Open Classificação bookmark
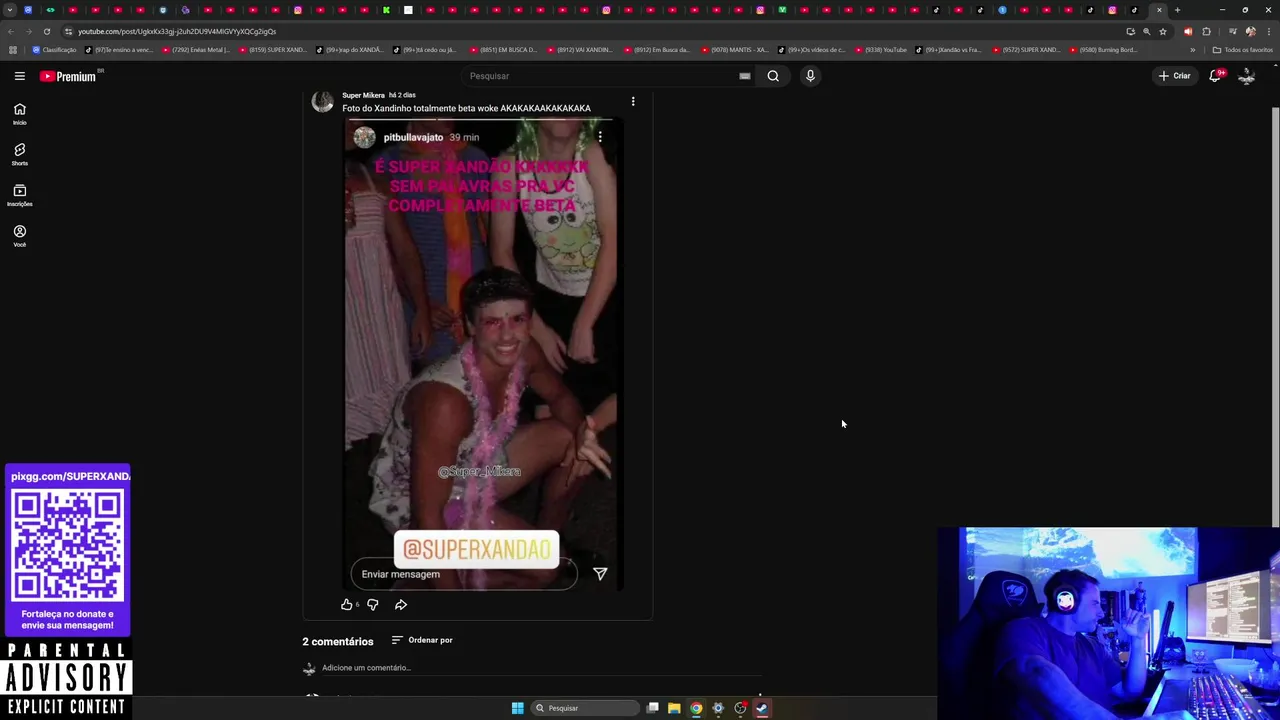Screen dimensions: 1280x720 pos(54,50)
